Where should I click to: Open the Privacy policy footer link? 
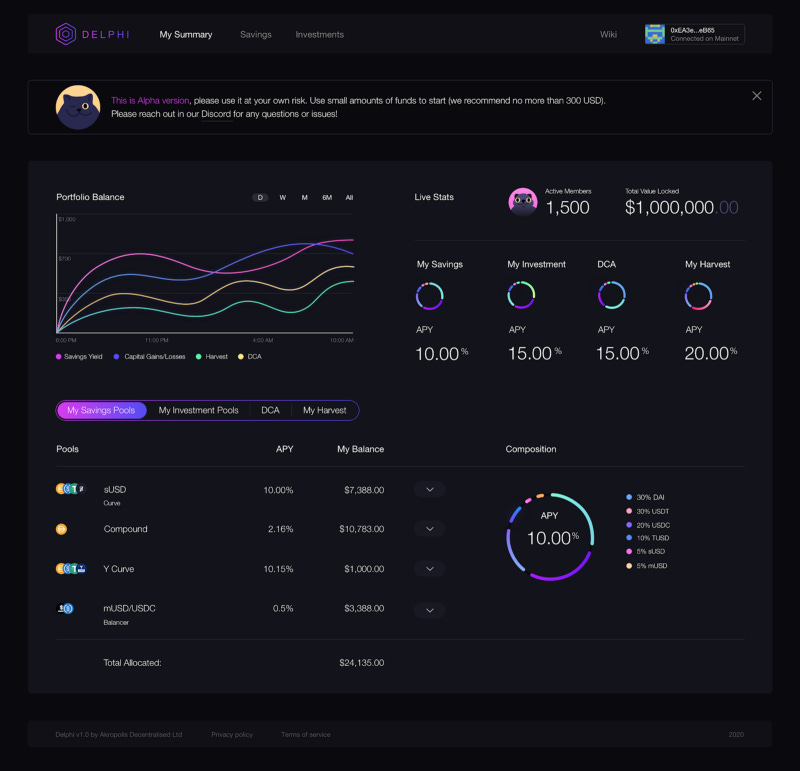(x=232, y=734)
